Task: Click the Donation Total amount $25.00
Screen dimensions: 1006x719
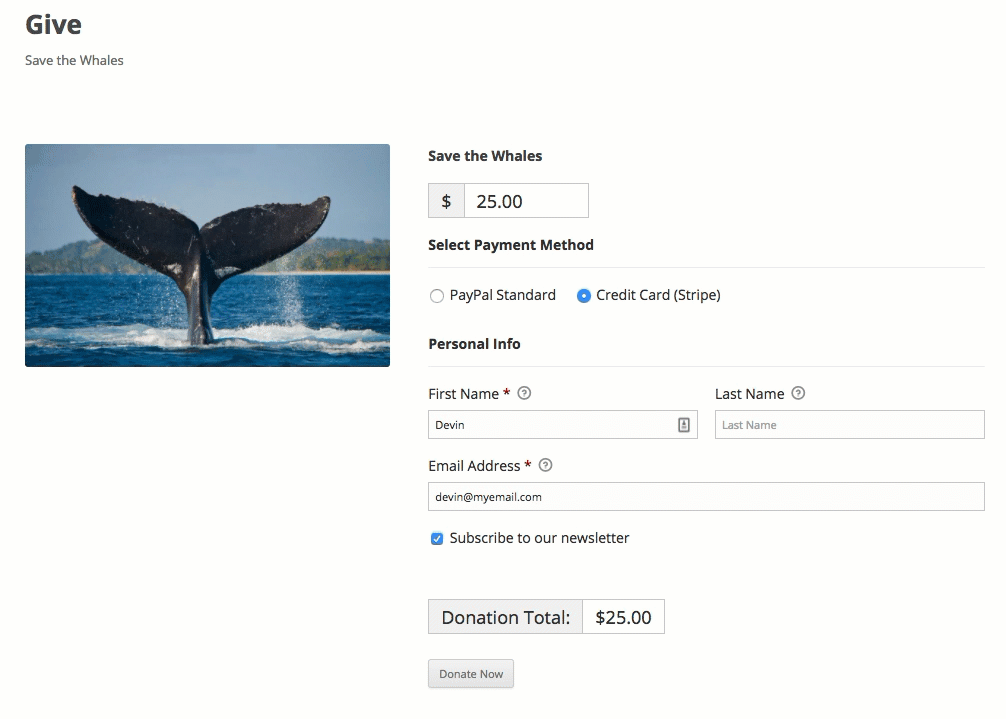Action: 624,617
